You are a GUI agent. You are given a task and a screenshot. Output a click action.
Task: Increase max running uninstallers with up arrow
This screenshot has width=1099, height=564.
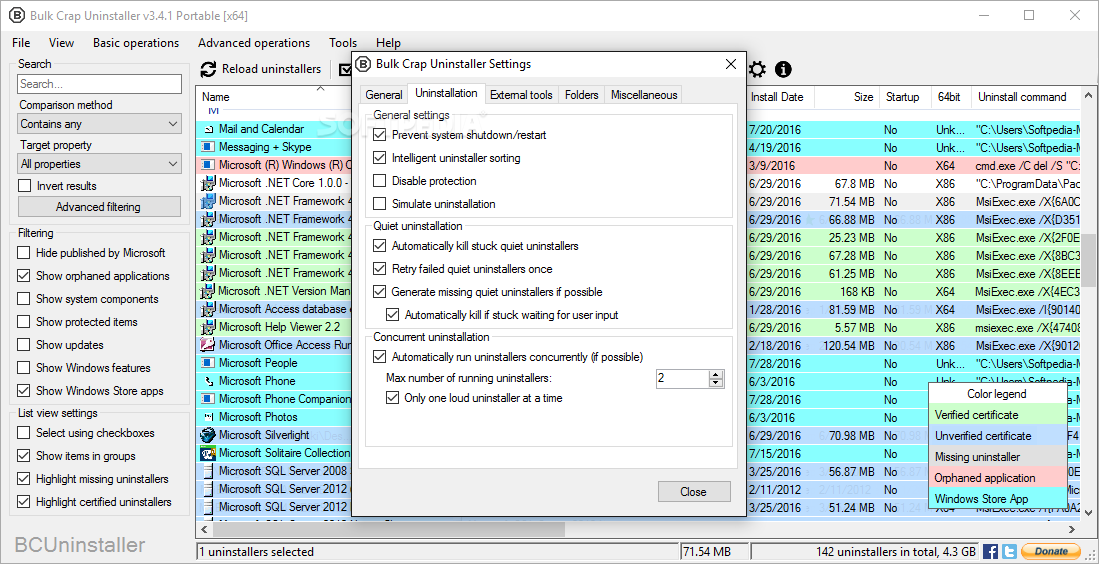pos(716,375)
